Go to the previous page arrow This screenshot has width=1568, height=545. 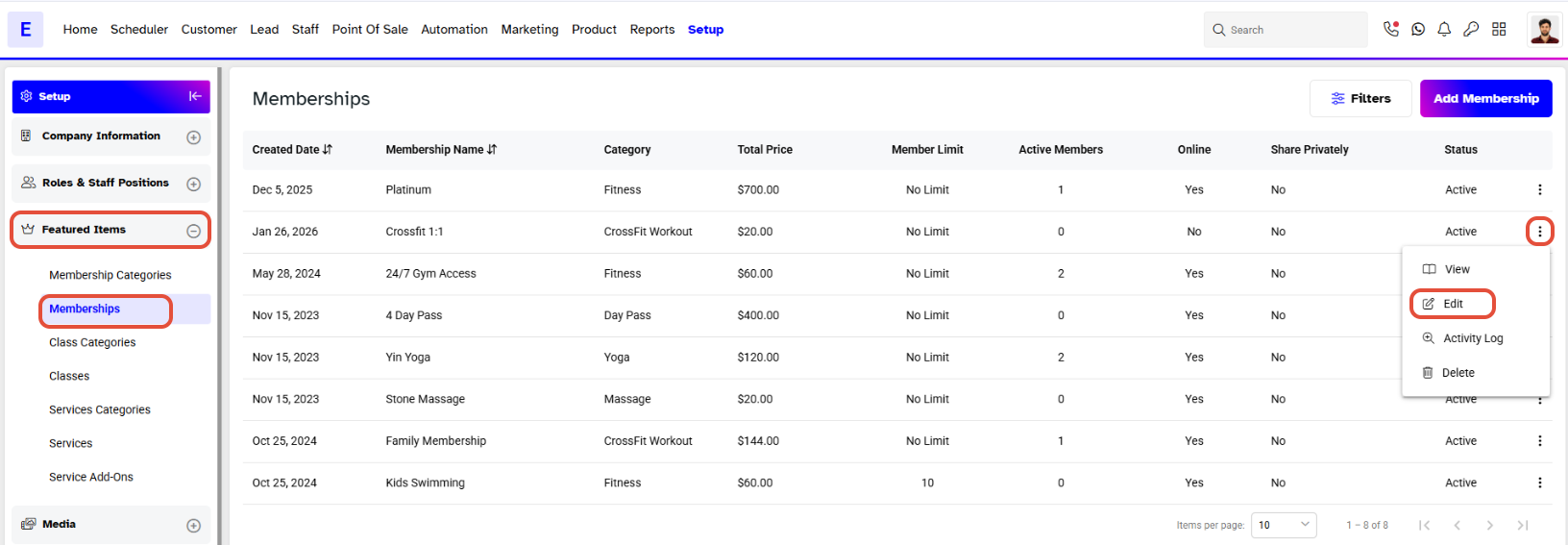click(x=1457, y=525)
